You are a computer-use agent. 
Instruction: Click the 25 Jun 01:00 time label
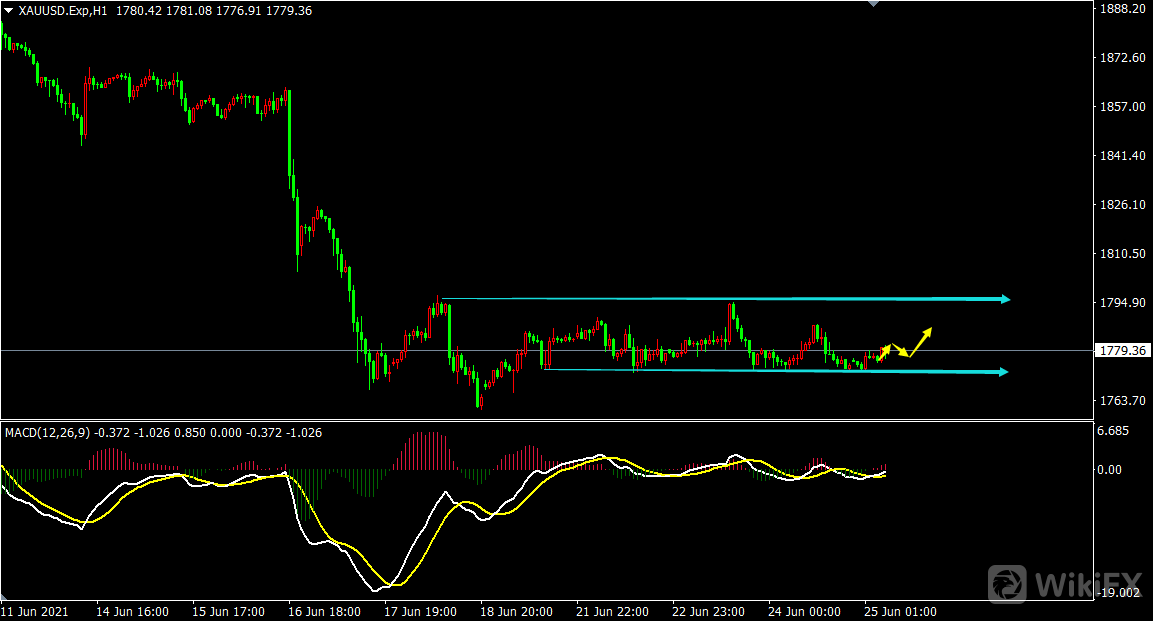(x=900, y=611)
